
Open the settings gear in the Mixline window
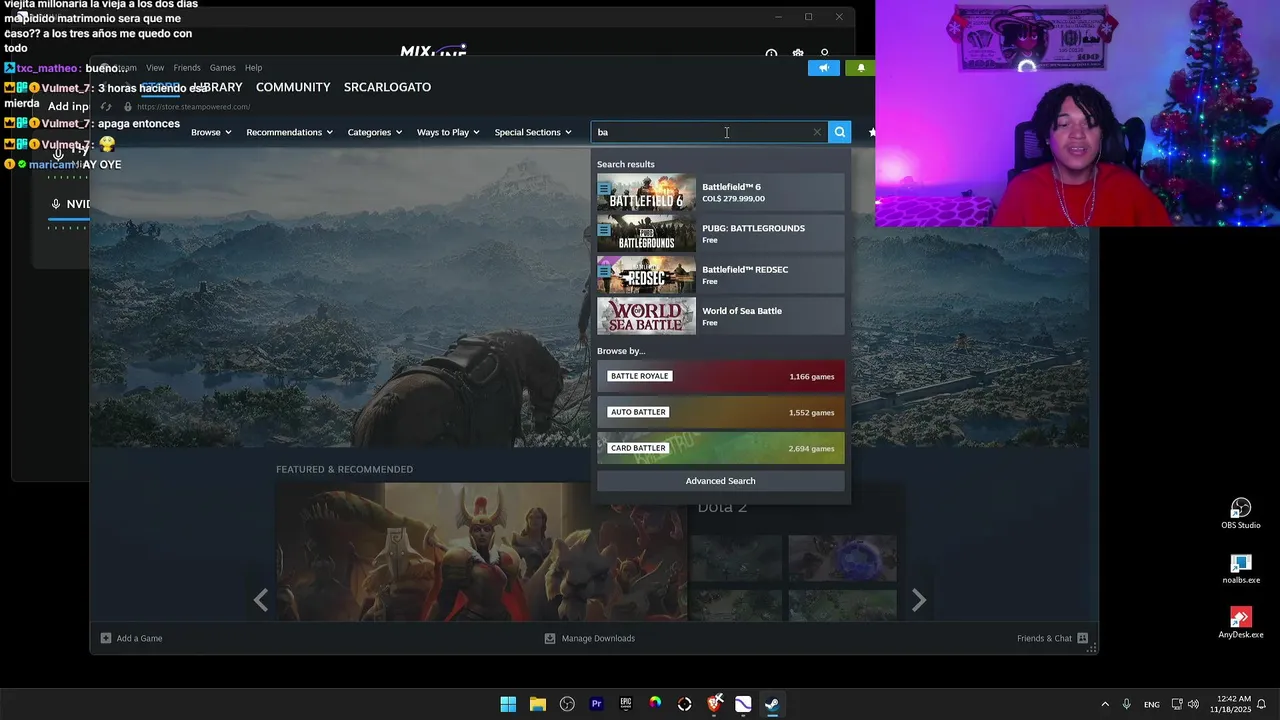[x=798, y=53]
